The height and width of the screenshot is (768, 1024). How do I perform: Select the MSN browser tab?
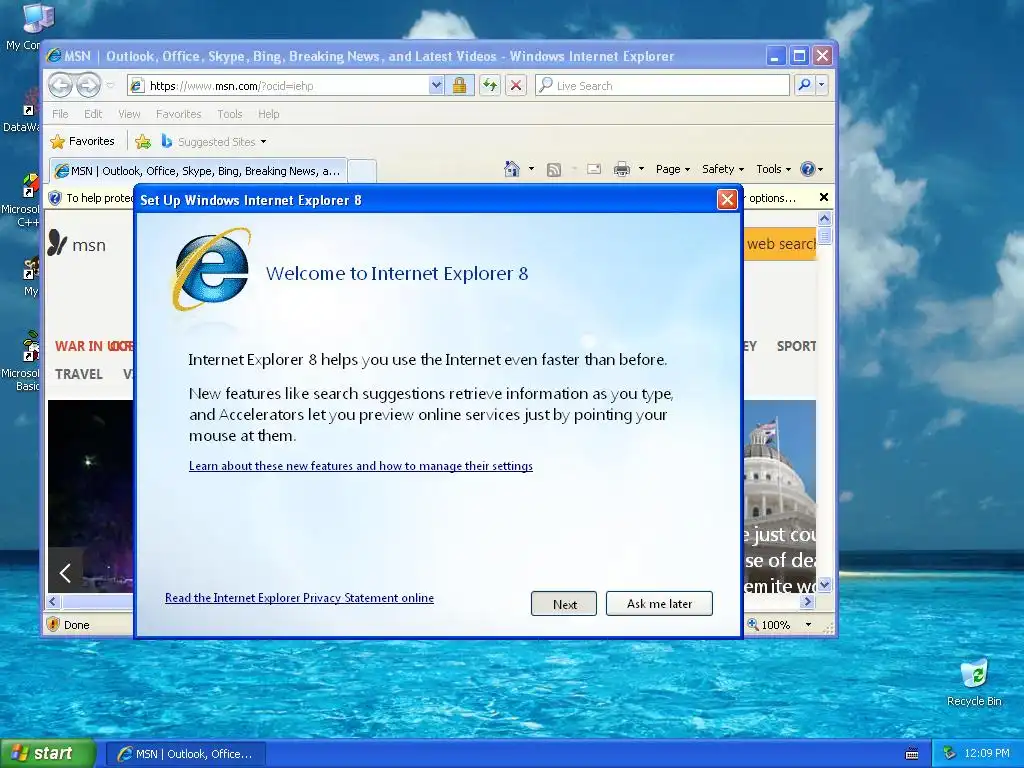[x=198, y=171]
